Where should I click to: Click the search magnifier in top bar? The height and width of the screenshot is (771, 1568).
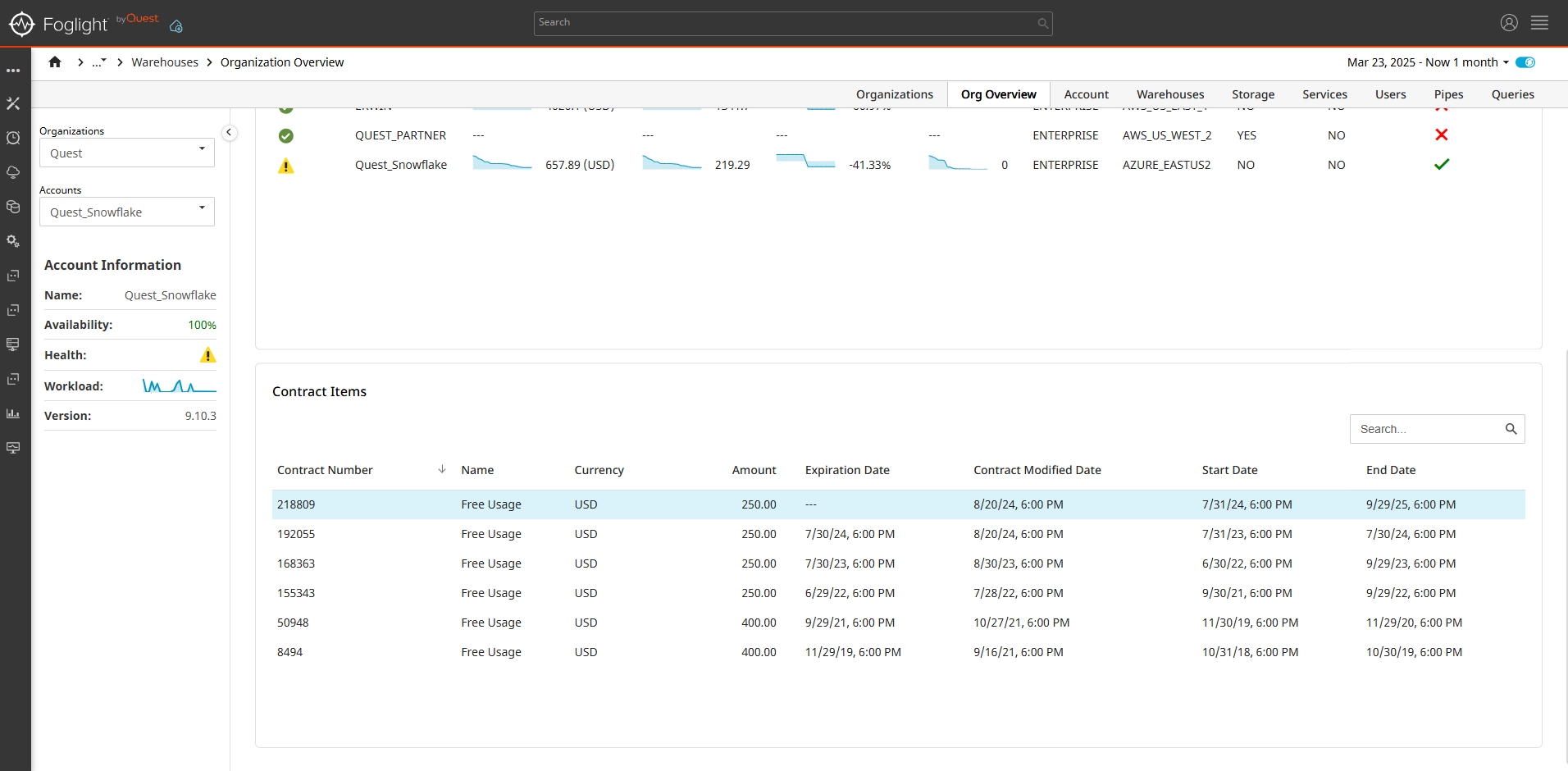(1042, 23)
